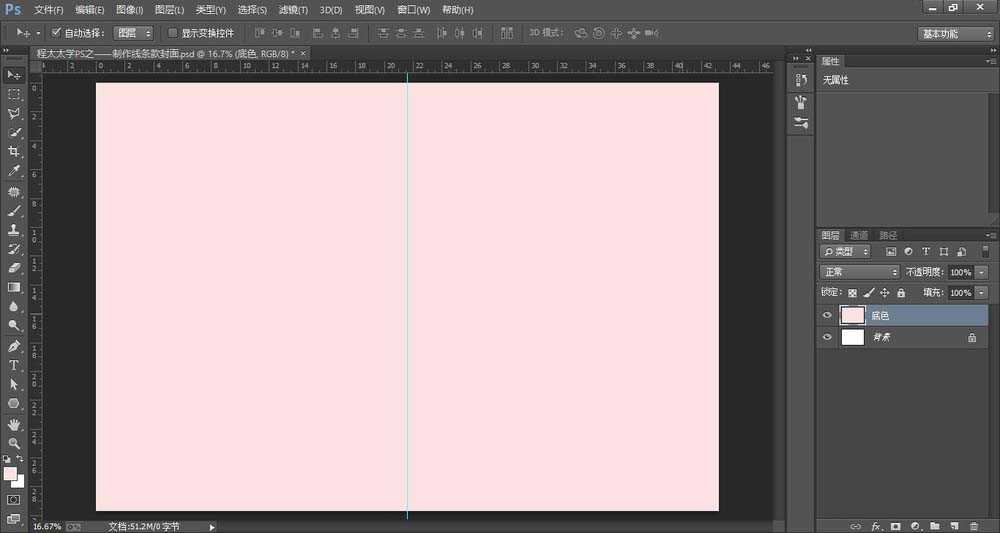Uncheck the 自动选择 checkbox

56,33
